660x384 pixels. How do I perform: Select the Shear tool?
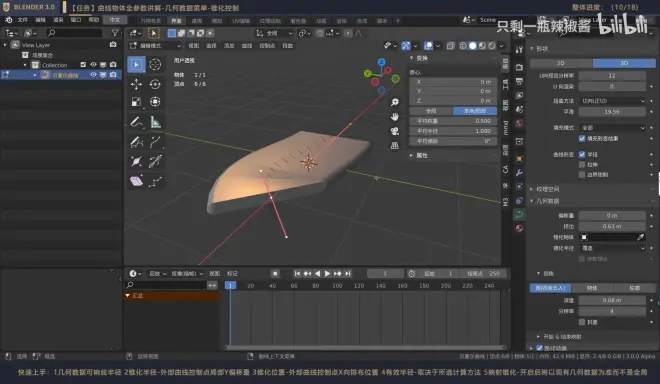coord(136,181)
